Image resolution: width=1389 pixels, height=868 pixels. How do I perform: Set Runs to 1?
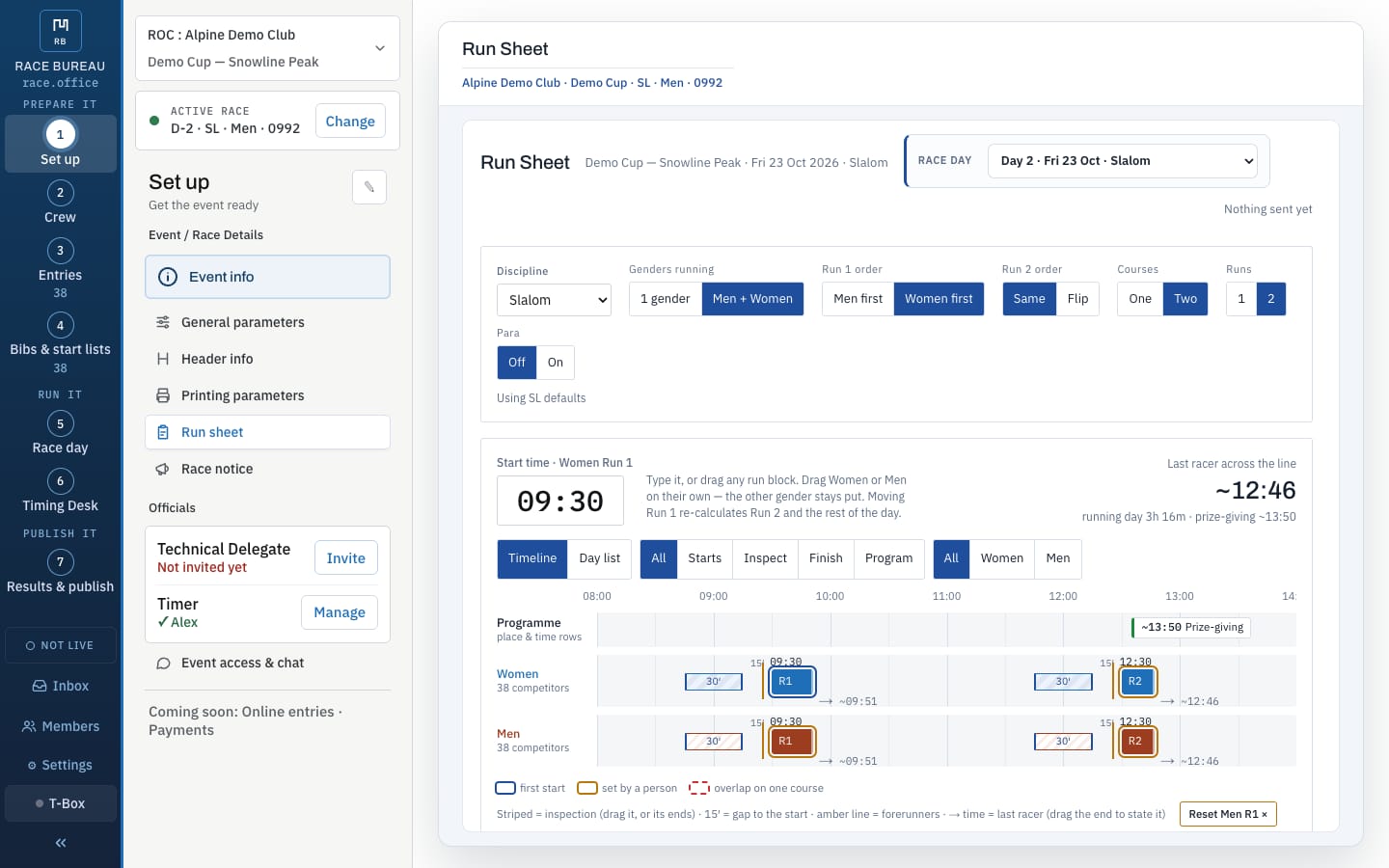(x=1241, y=299)
